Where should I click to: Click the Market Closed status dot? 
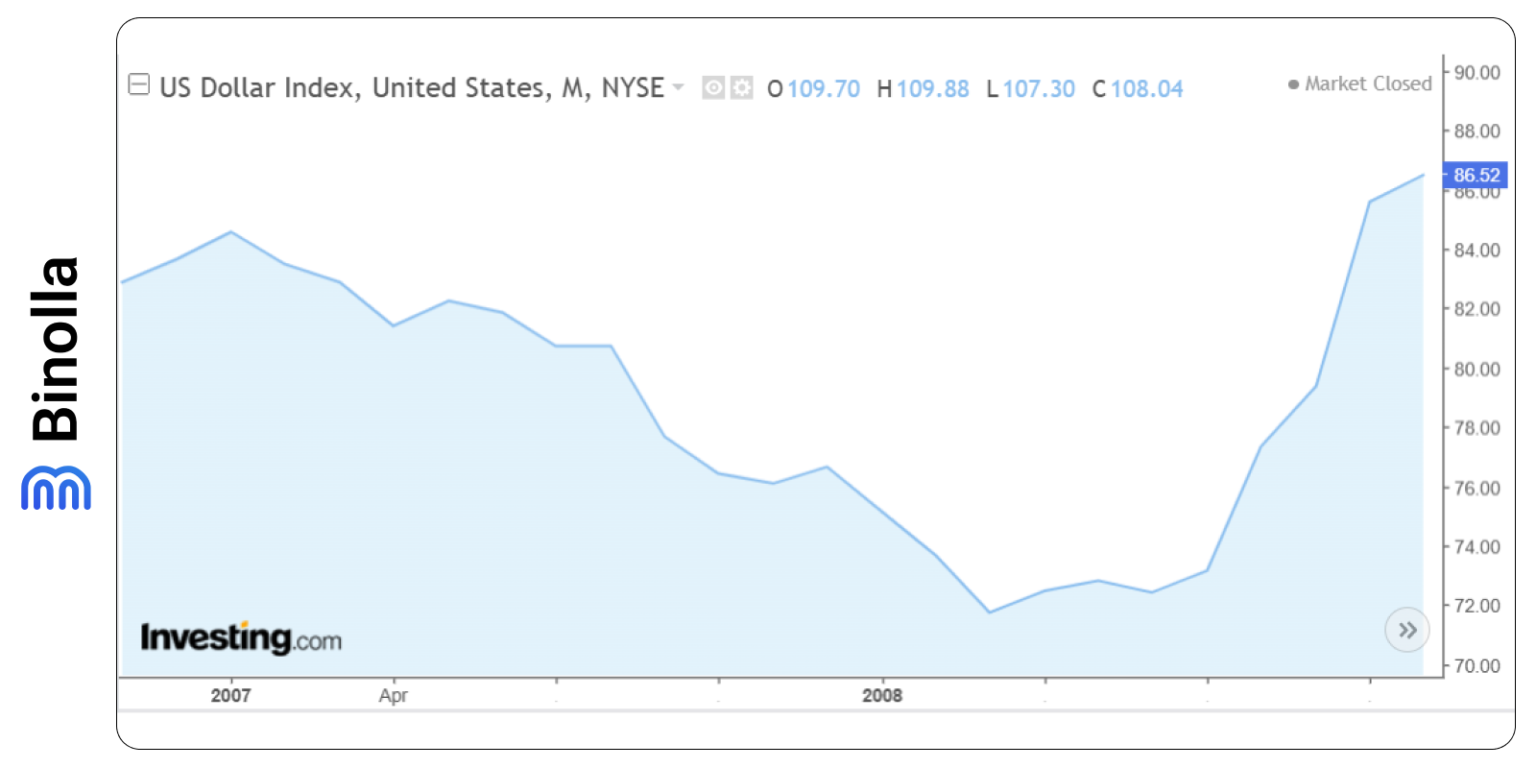(1293, 84)
